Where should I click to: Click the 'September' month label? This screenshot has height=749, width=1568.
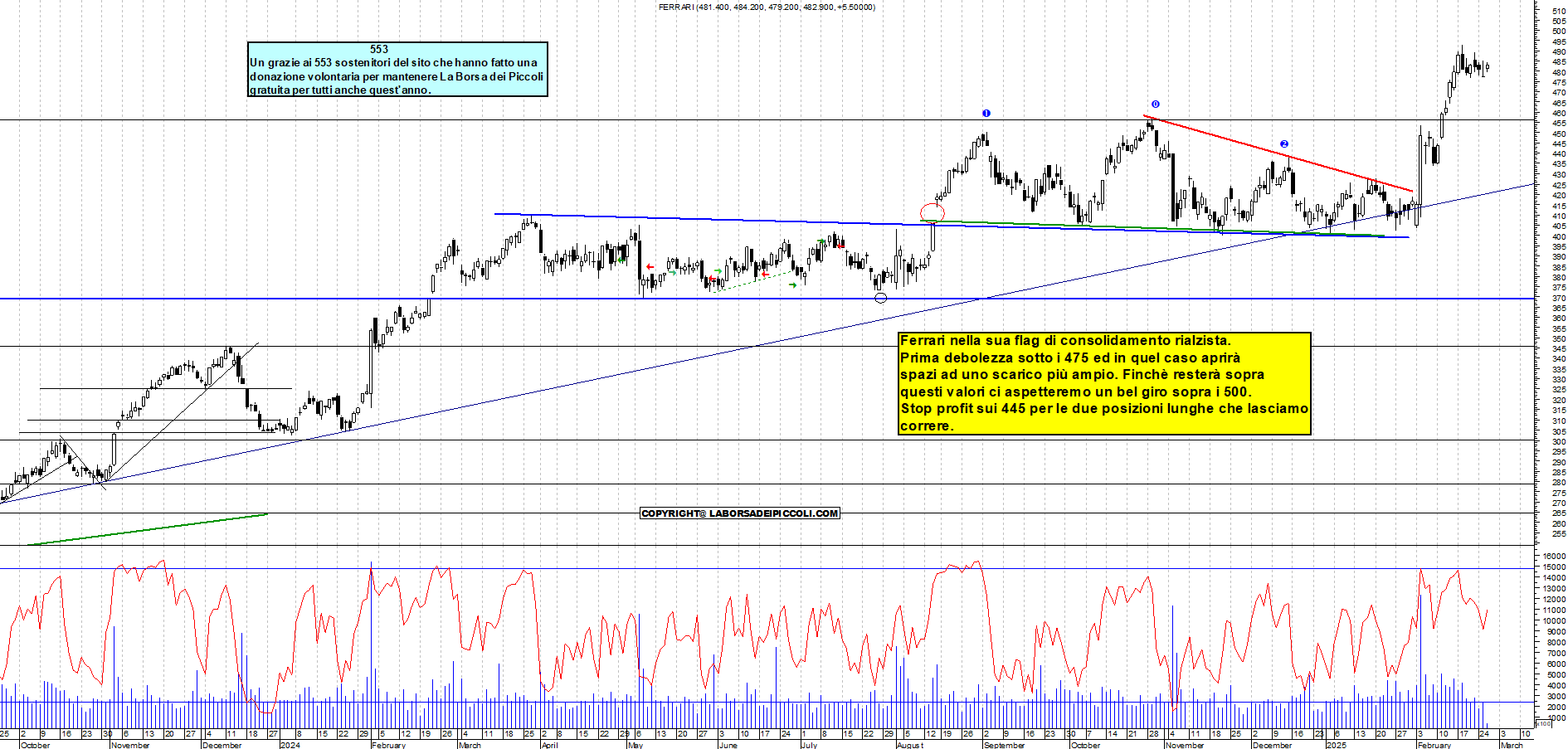[x=1004, y=745]
